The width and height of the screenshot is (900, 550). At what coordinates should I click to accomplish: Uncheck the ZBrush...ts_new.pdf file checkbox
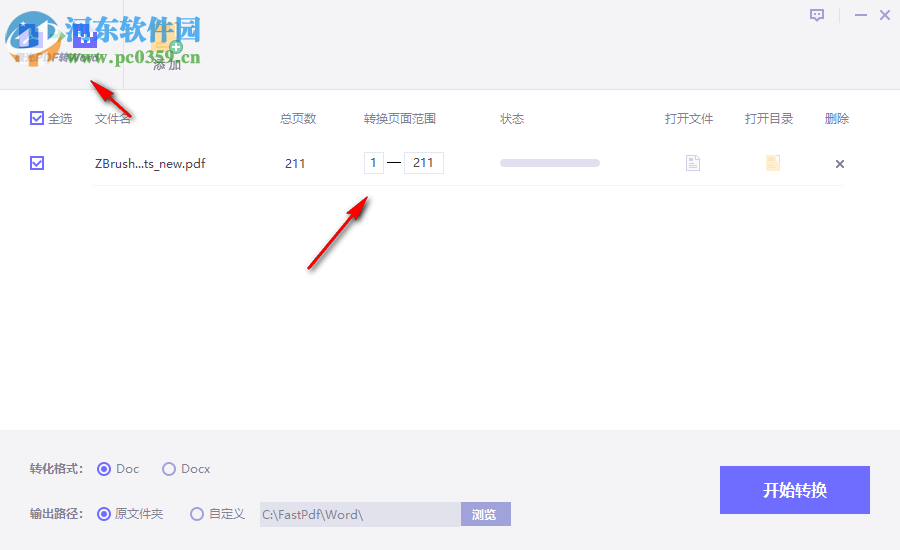pos(37,163)
